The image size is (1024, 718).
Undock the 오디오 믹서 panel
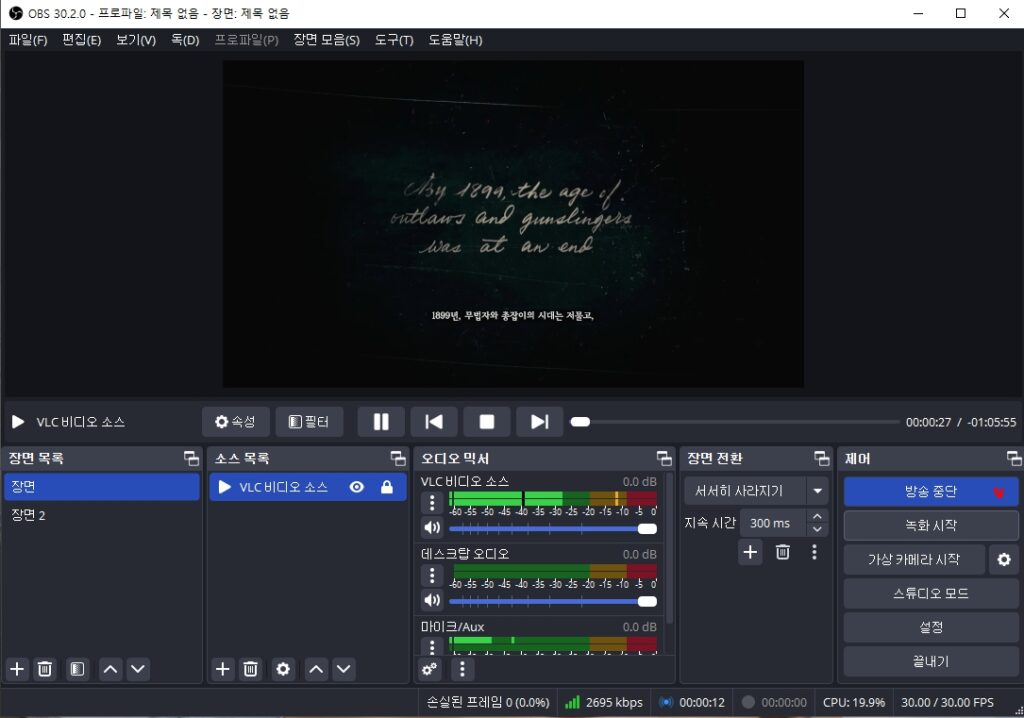coord(664,459)
